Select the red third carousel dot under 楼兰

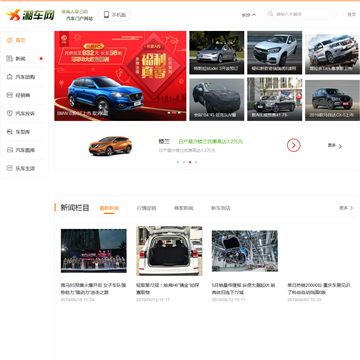pos(190,162)
